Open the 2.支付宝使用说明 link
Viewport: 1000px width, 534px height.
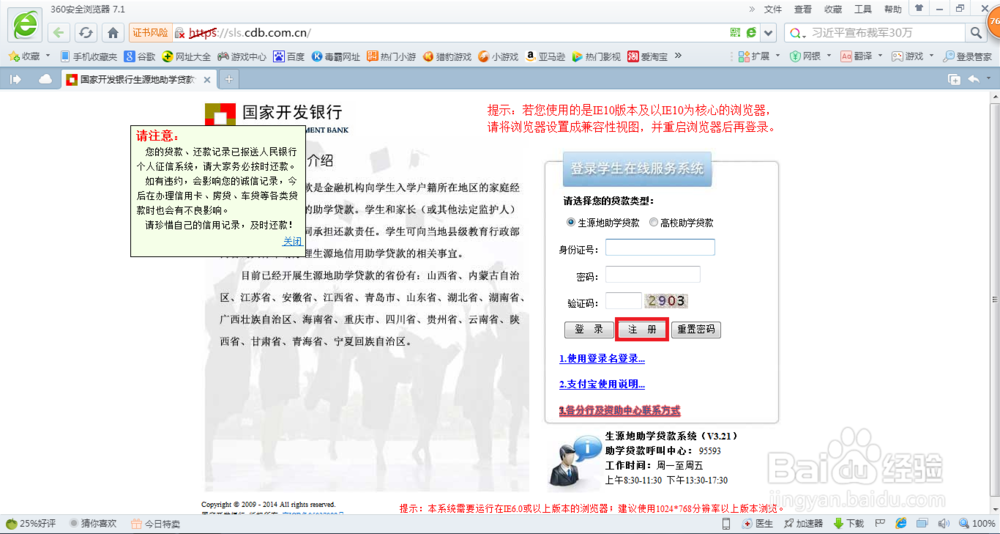tap(602, 384)
